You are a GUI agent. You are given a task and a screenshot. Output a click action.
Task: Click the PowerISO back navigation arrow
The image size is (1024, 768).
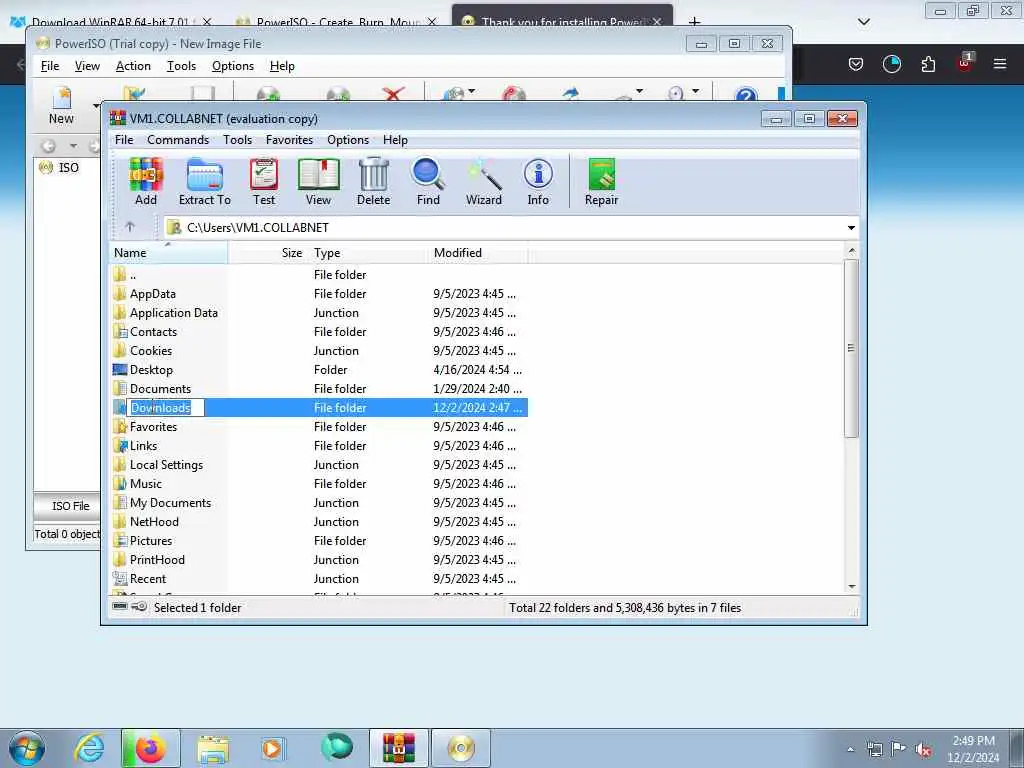coord(48,146)
